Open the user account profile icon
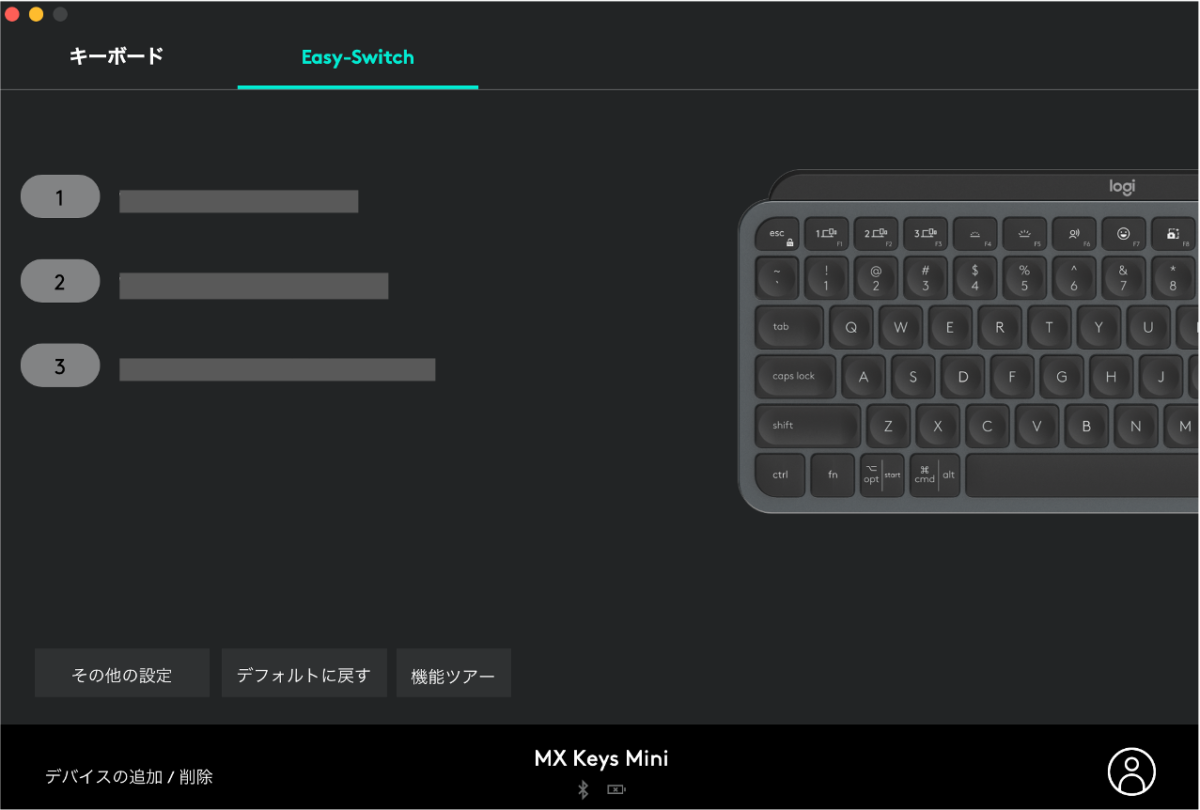1200x810 pixels. 1131,771
